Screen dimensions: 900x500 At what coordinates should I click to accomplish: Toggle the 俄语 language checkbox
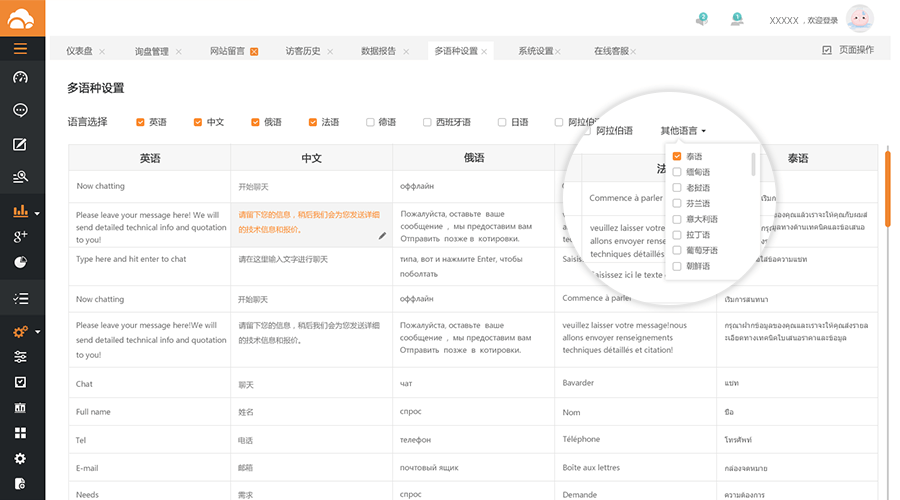click(255, 122)
